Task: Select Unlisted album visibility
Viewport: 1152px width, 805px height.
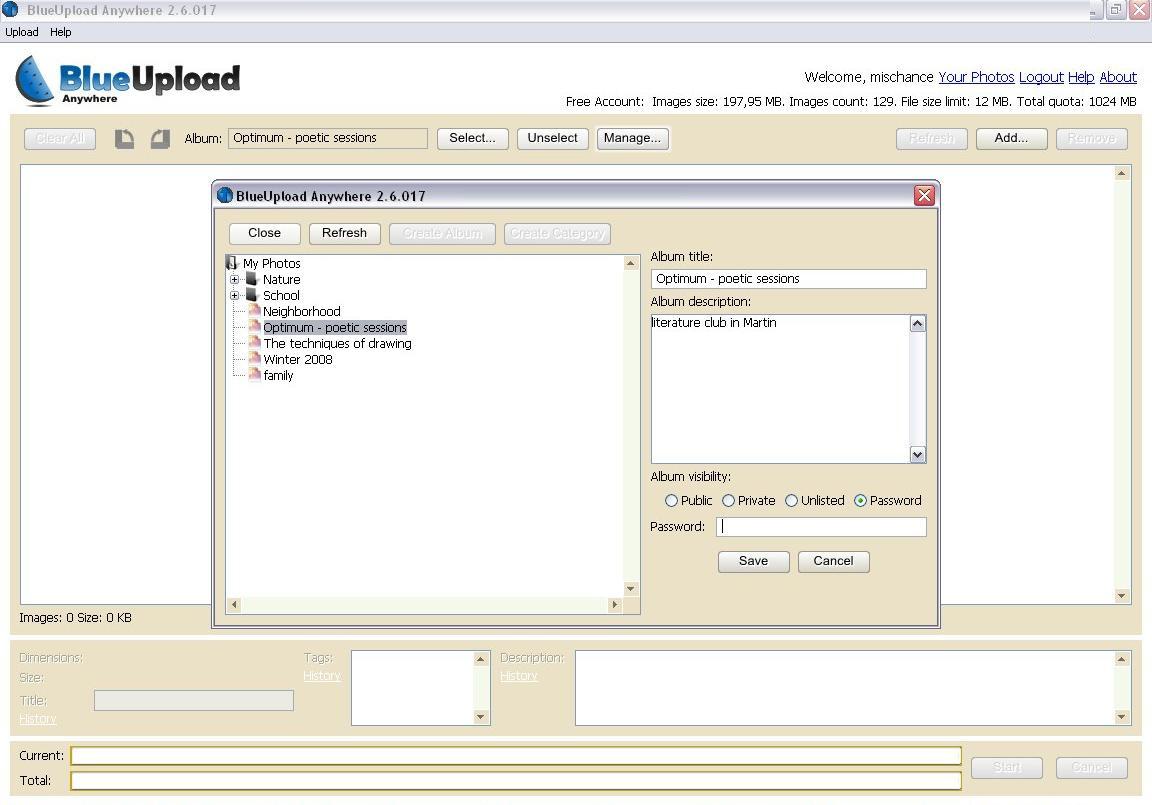Action: tap(791, 500)
